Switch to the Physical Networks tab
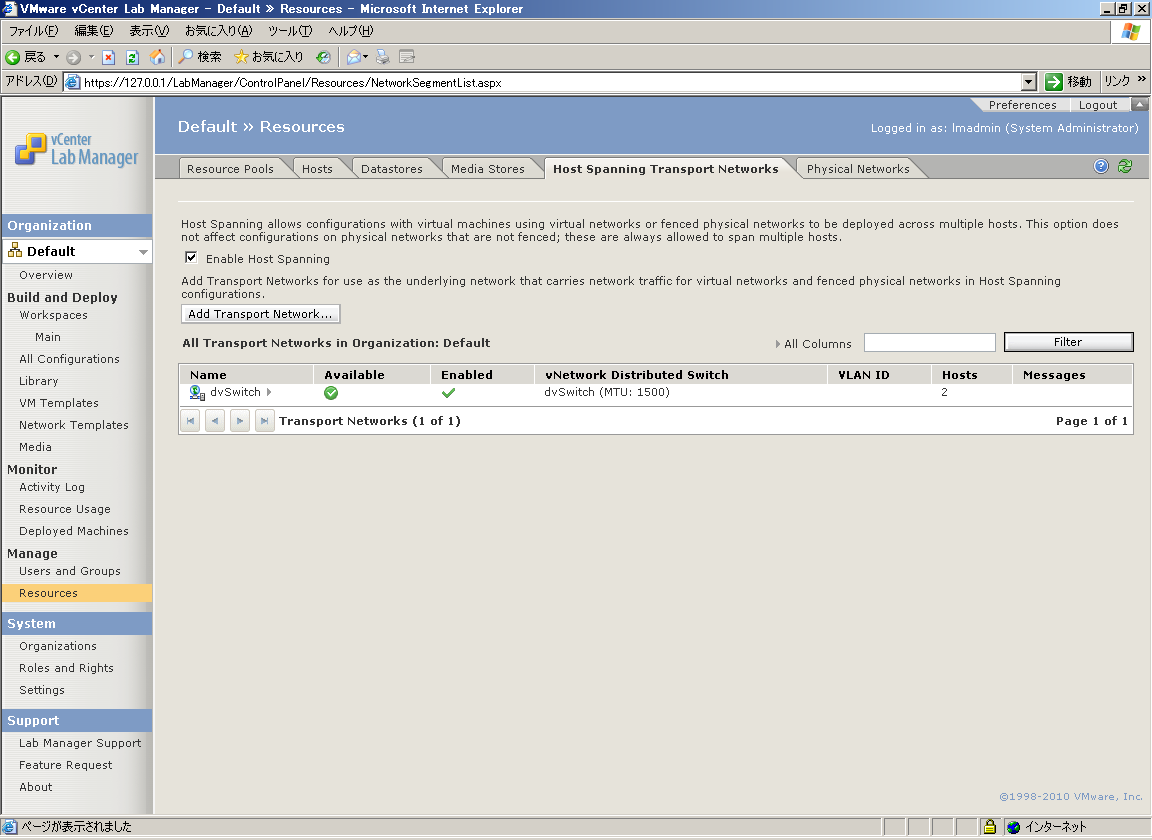The image size is (1152, 840). click(x=858, y=169)
